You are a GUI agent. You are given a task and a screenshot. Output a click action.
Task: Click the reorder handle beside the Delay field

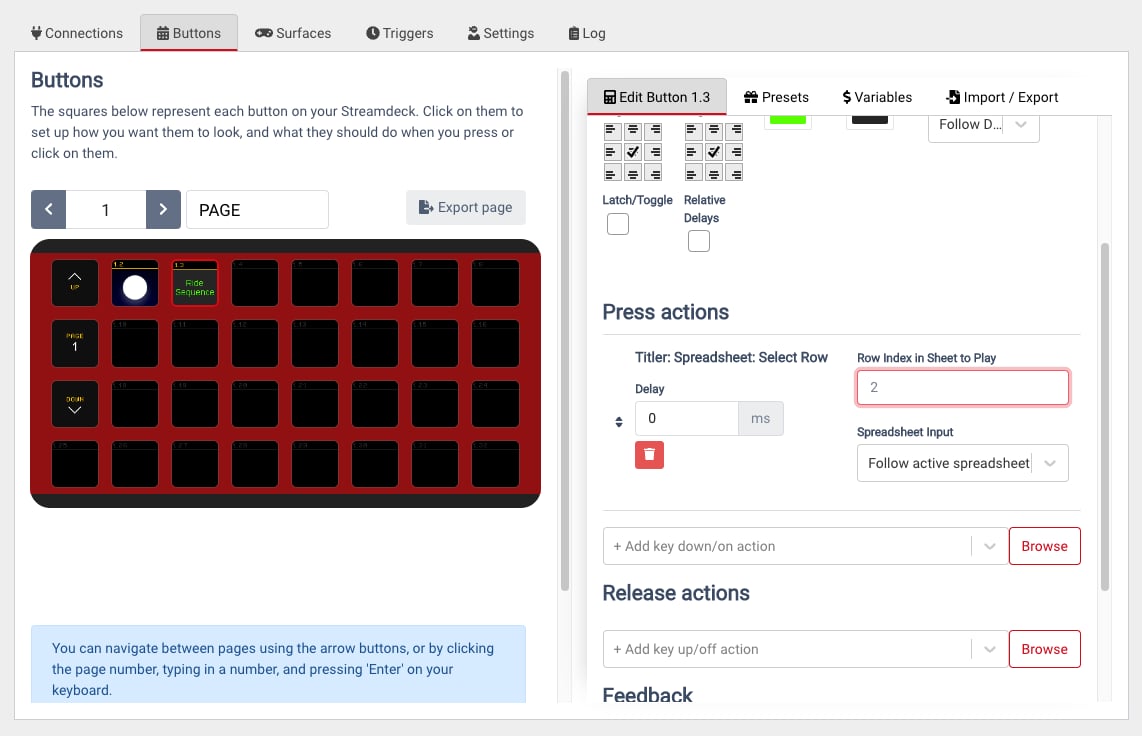618,422
